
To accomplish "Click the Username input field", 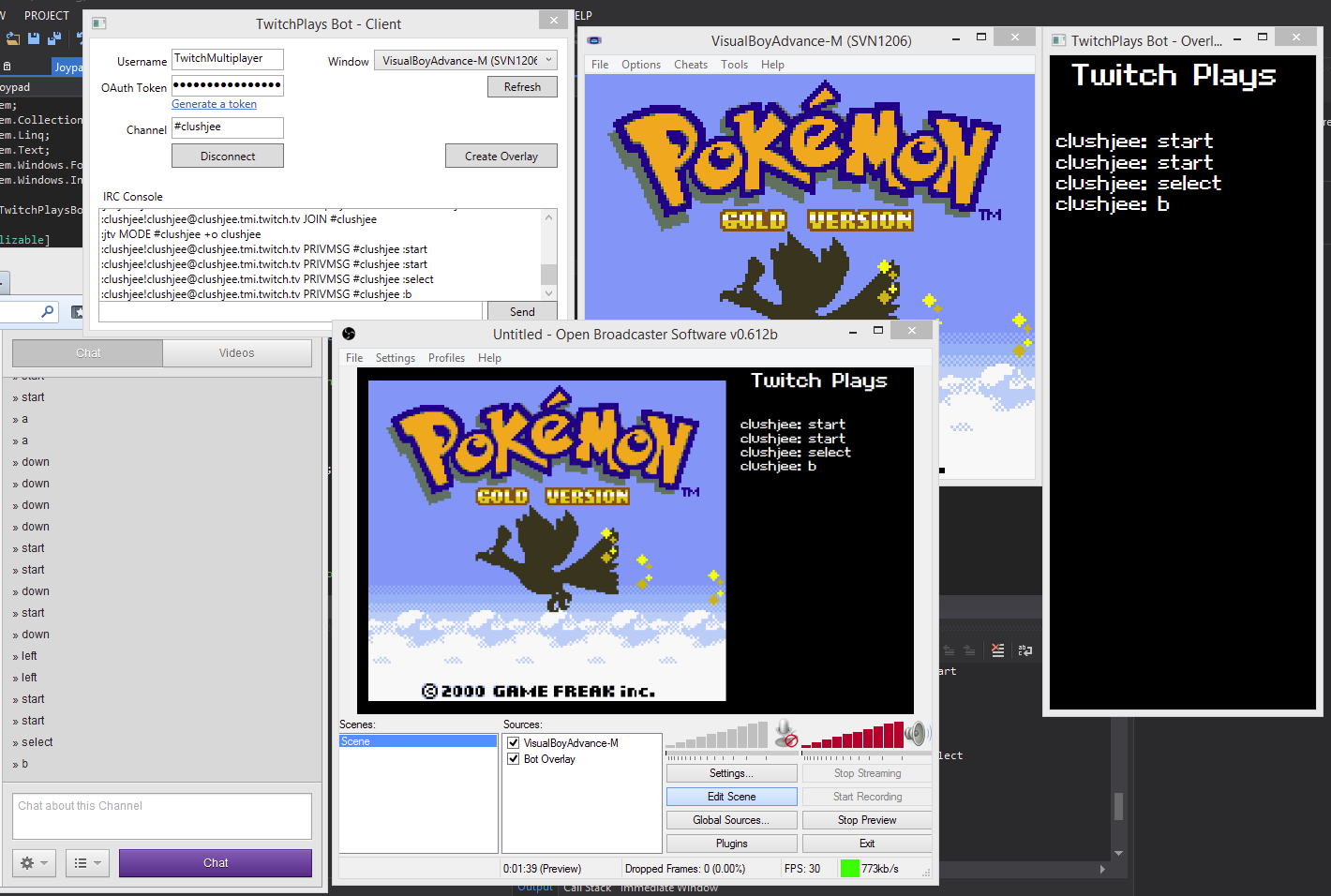I will (x=228, y=59).
